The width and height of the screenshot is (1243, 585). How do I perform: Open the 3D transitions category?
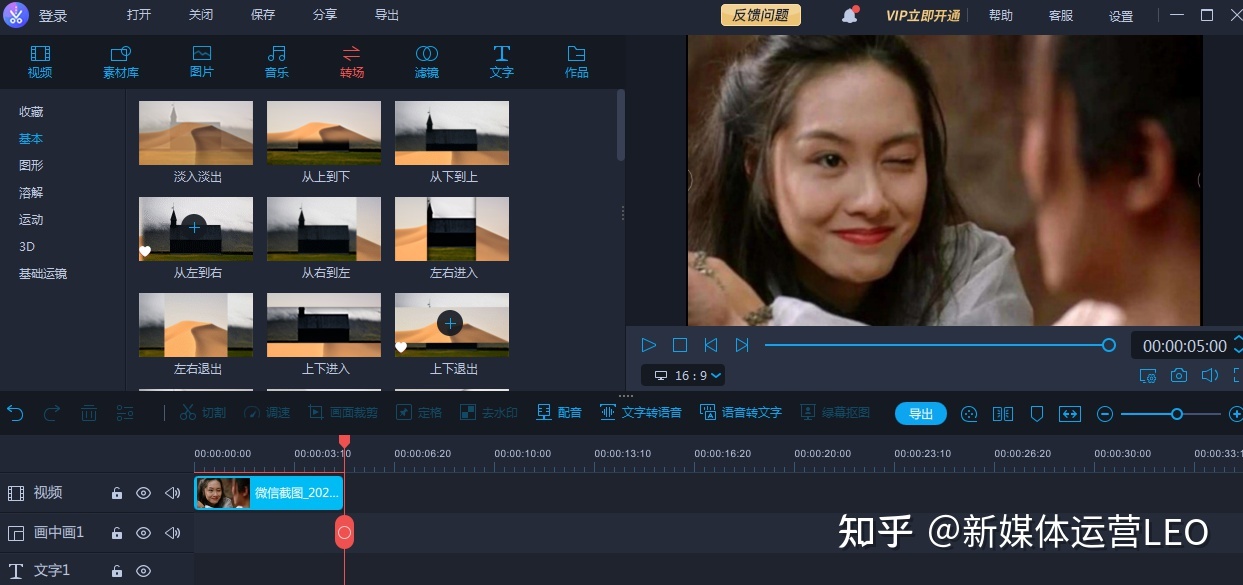click(x=27, y=246)
